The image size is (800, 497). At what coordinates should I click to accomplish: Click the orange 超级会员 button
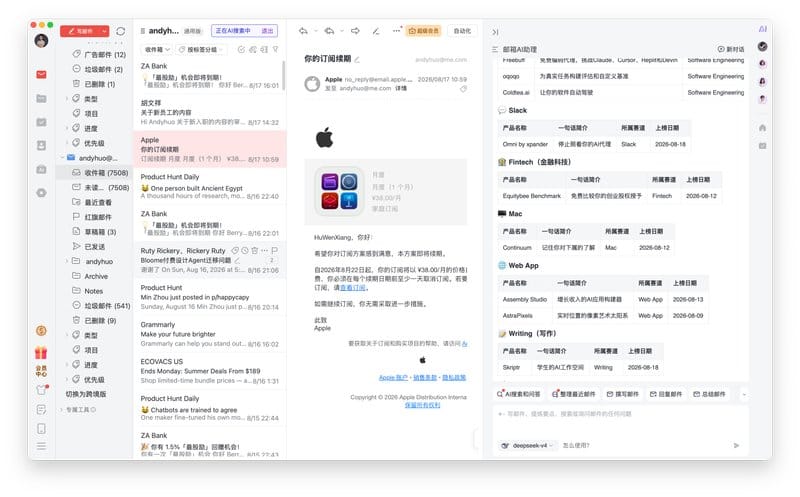coord(423,31)
